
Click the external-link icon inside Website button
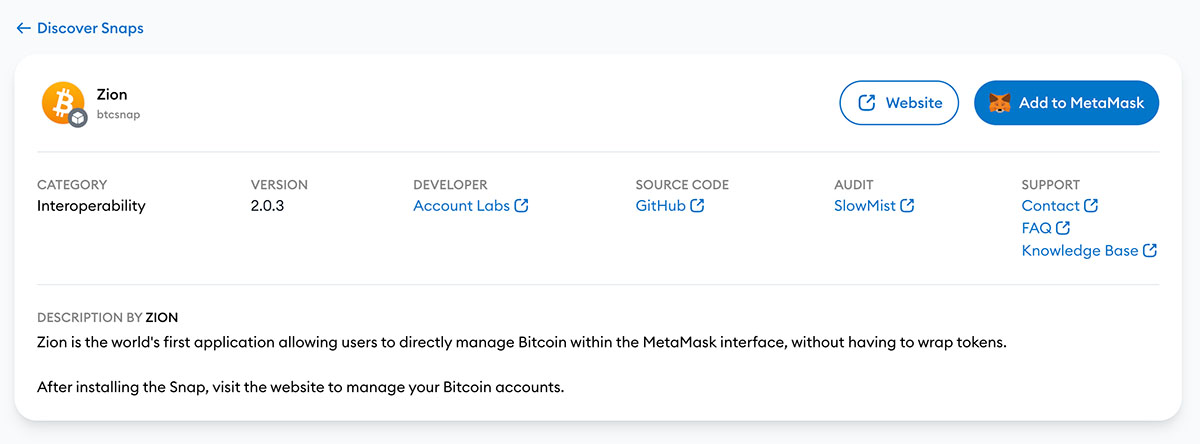867,103
